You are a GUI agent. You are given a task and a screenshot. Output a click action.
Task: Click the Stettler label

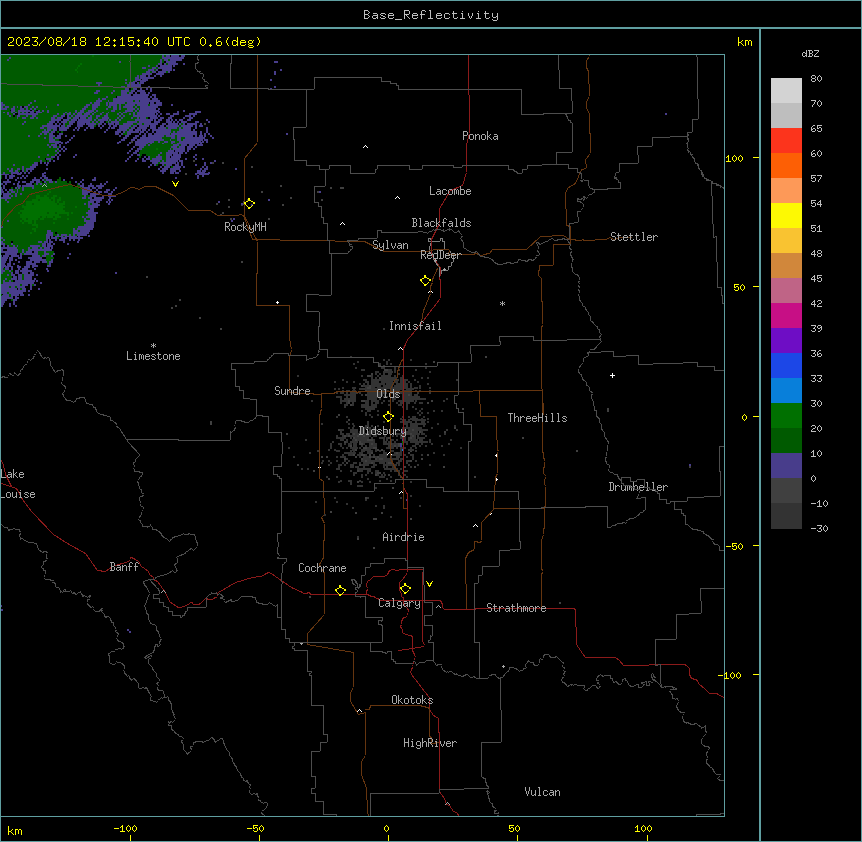pyautogui.click(x=634, y=237)
